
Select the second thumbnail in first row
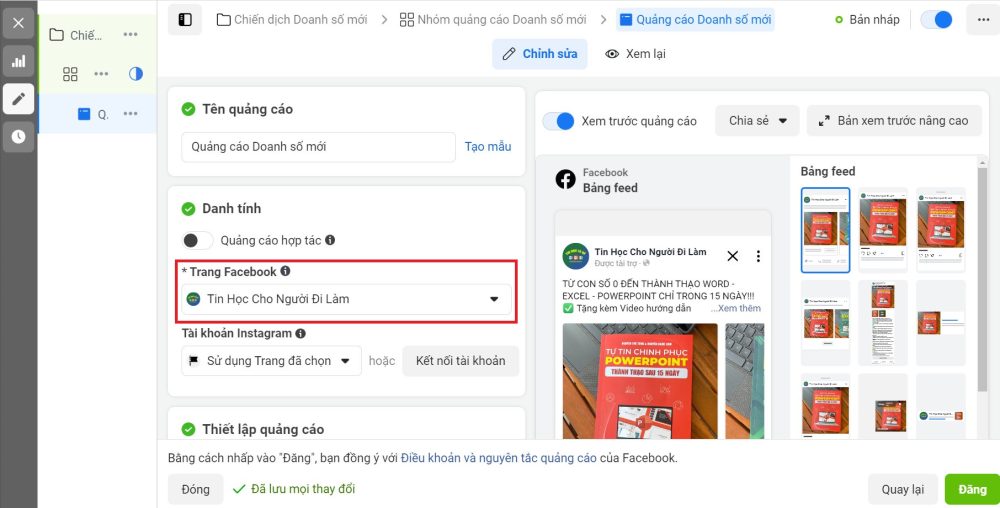tap(883, 230)
